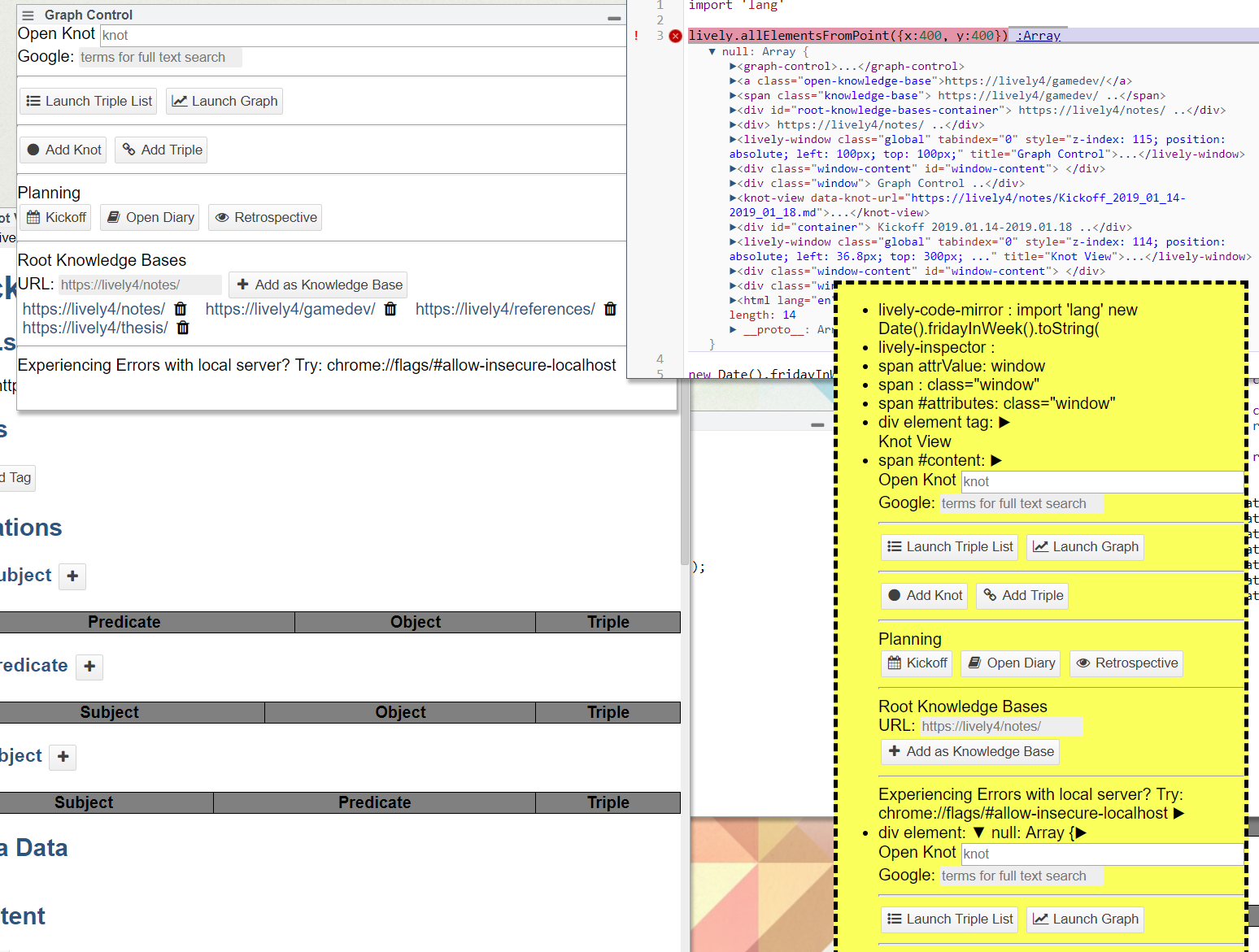Click the Predicate column header in first table
Image resolution: width=1259 pixels, height=952 pixels.
coord(124,622)
